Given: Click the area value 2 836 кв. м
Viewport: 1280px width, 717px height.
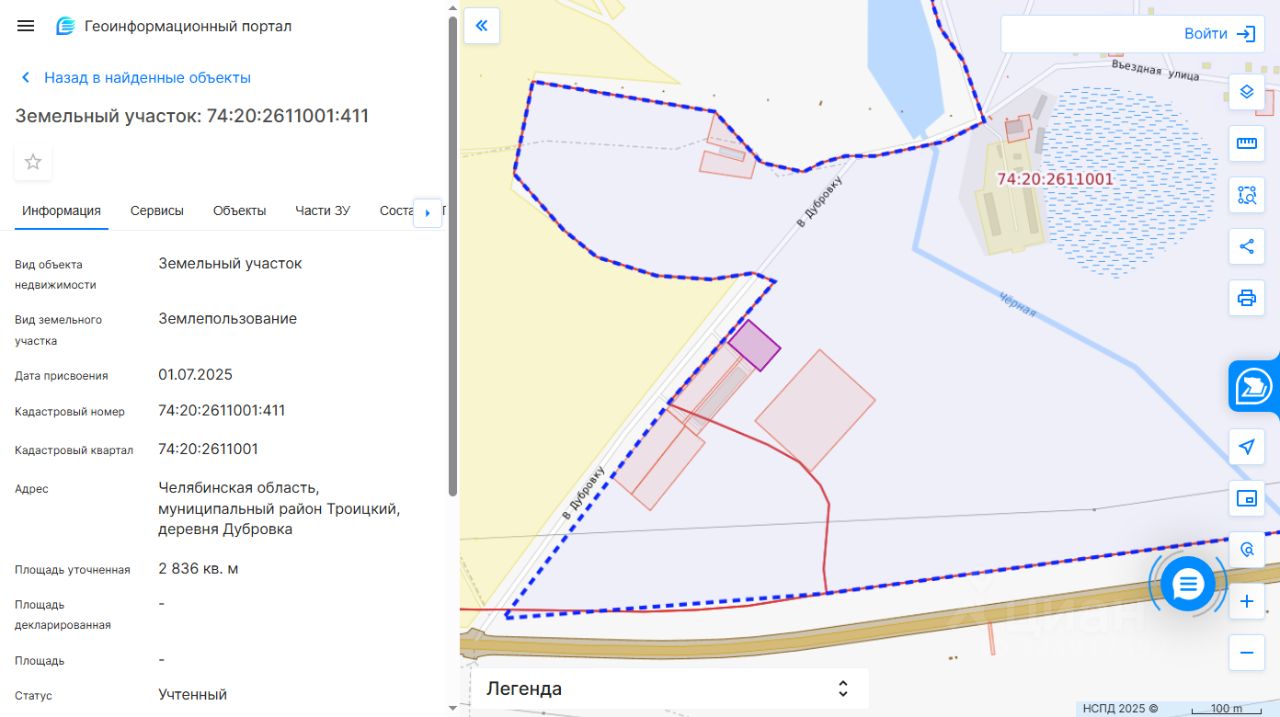Looking at the screenshot, I should pyautogui.click(x=198, y=569).
